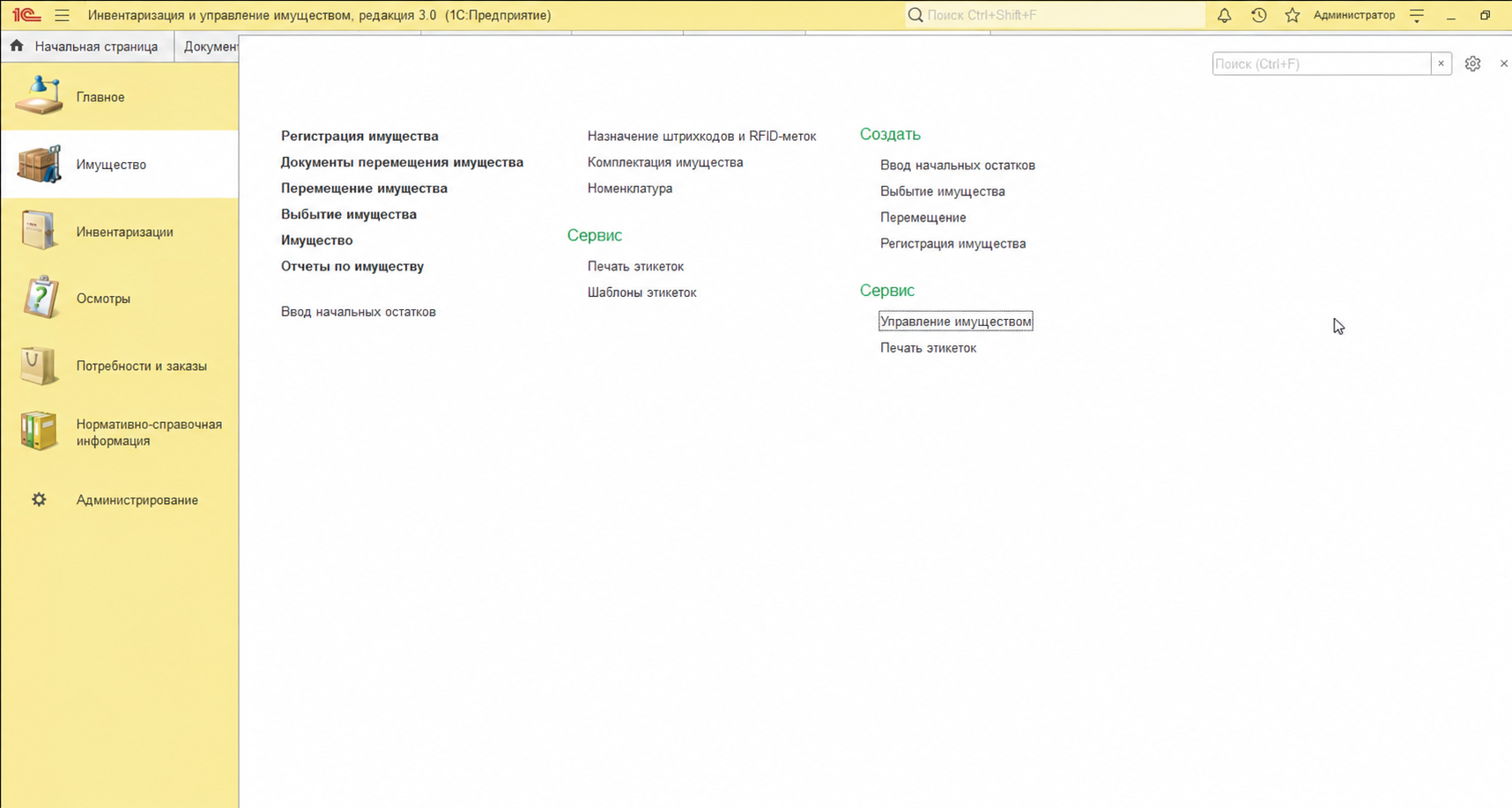The image size is (1512, 808).
Task: Open Назначение штрихкодов и RFID-меток
Action: 701,136
